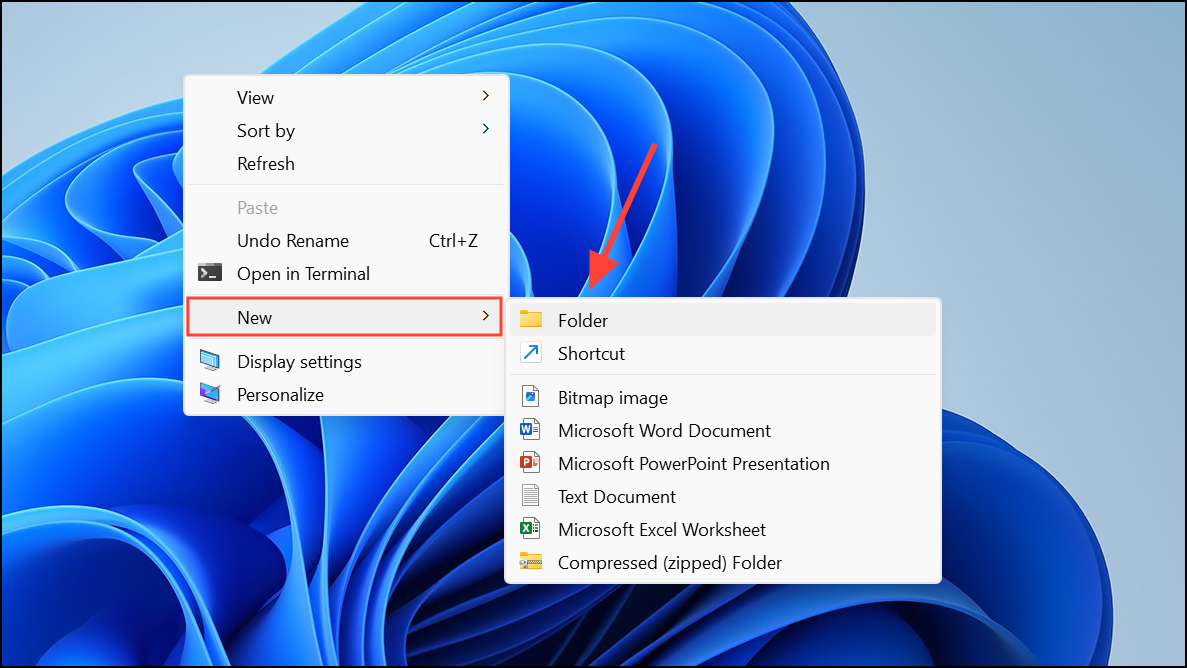The width and height of the screenshot is (1187, 668).
Task: Choose Refresh from the context menu
Action: (346, 164)
